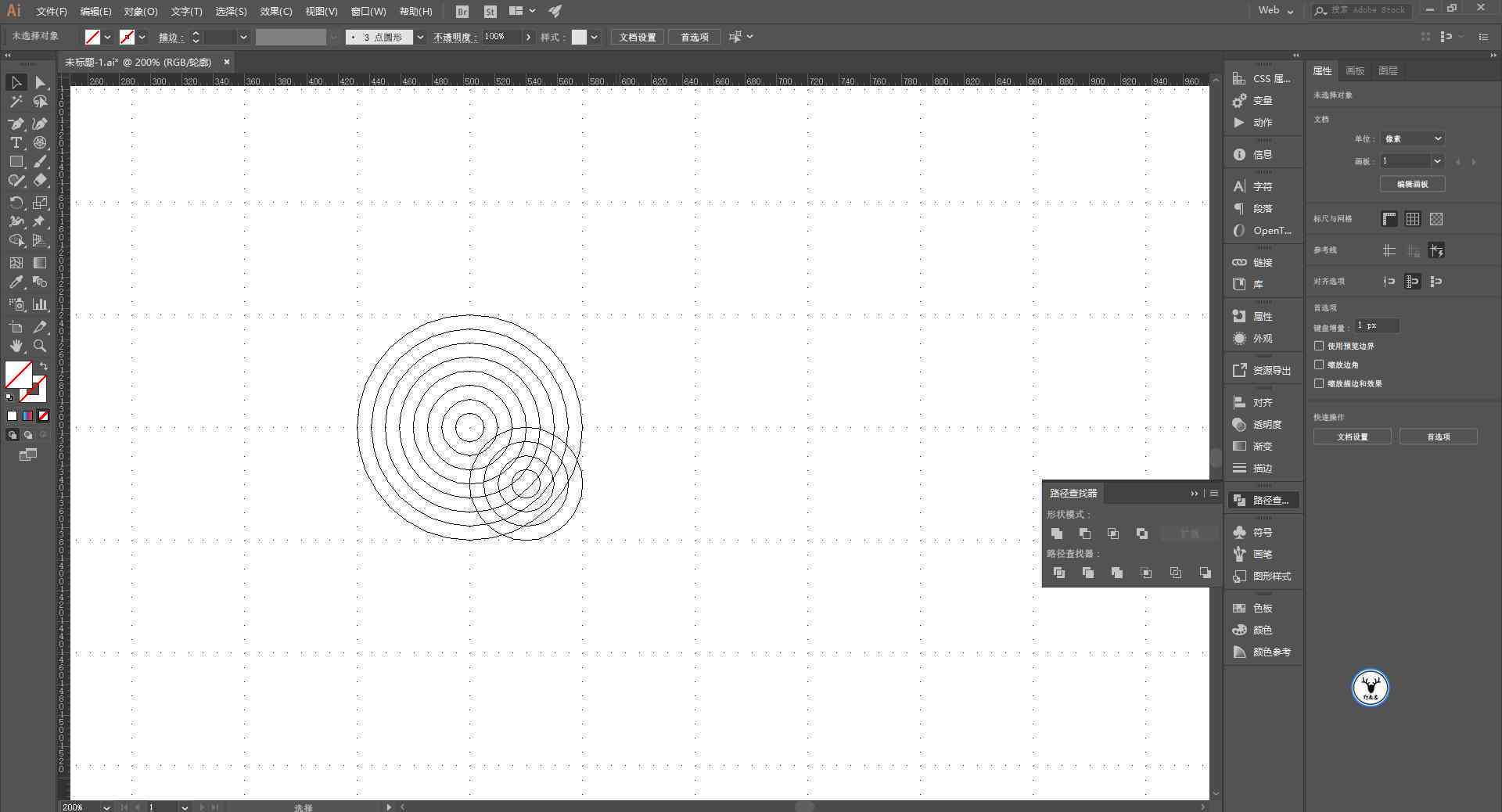Select the Artboard tool
Viewport: 1502px width, 812px height.
[x=16, y=327]
